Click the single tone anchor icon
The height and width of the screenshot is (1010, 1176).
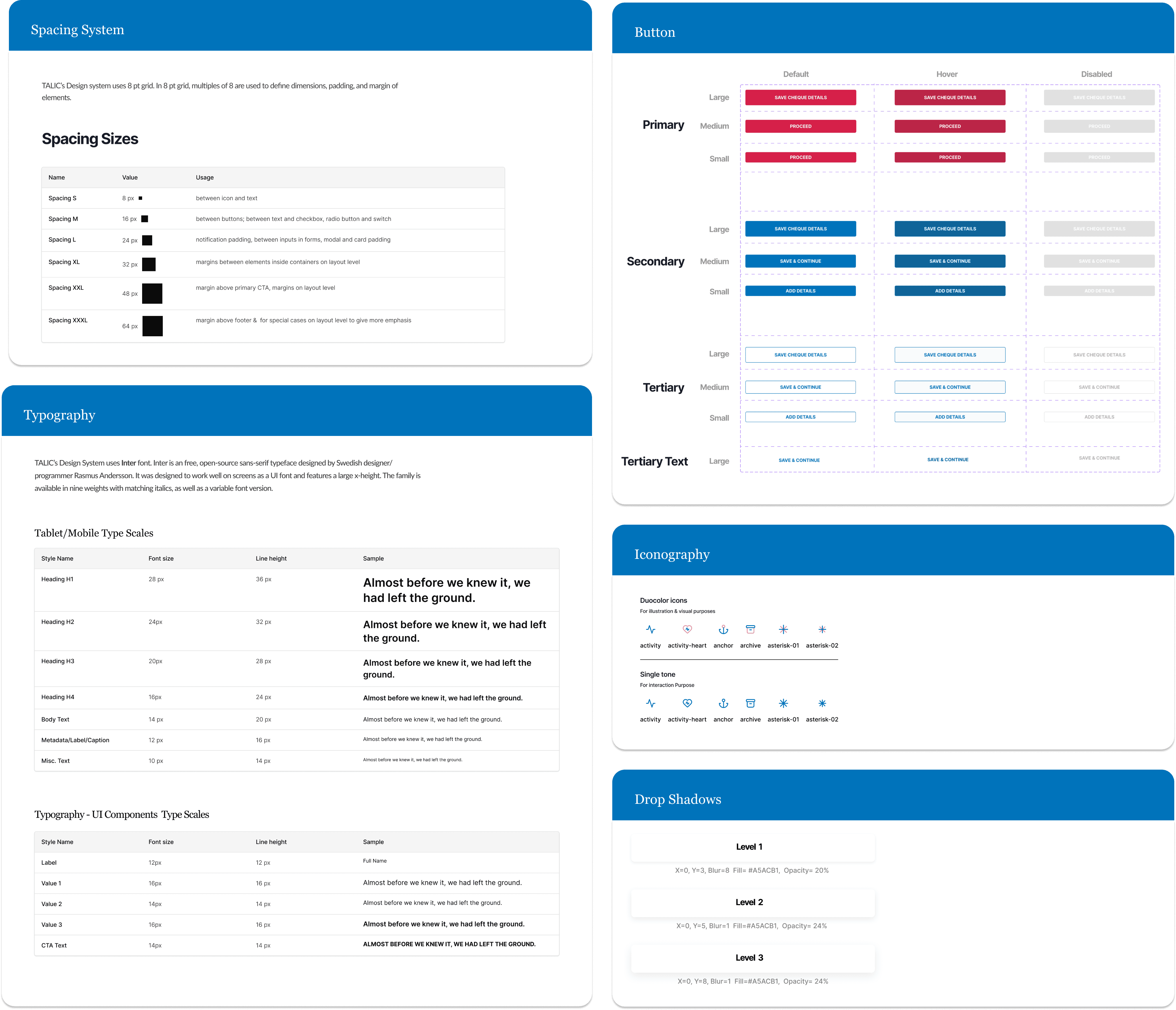[x=723, y=703]
